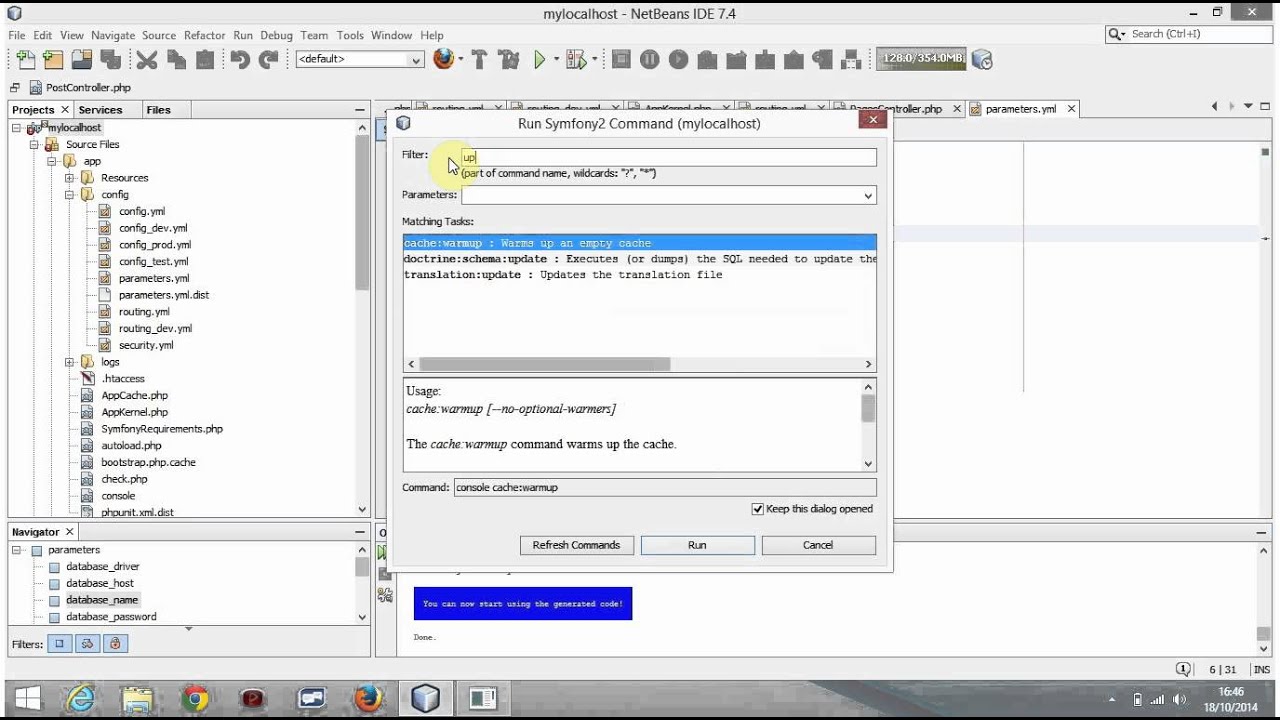The image size is (1280, 720).
Task: Open the Parameters combo box dropdown
Action: 868,196
